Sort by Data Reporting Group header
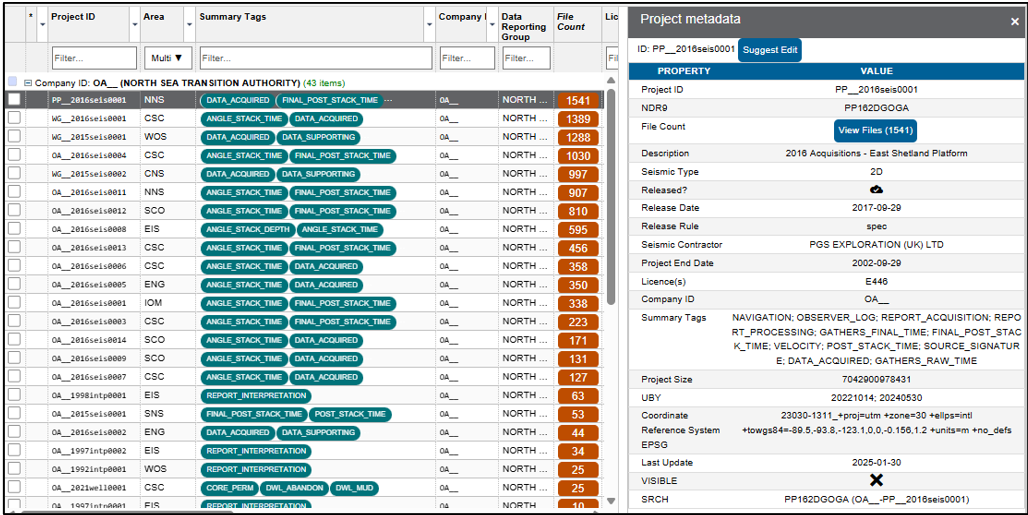The image size is (1028, 515). click(x=524, y=27)
